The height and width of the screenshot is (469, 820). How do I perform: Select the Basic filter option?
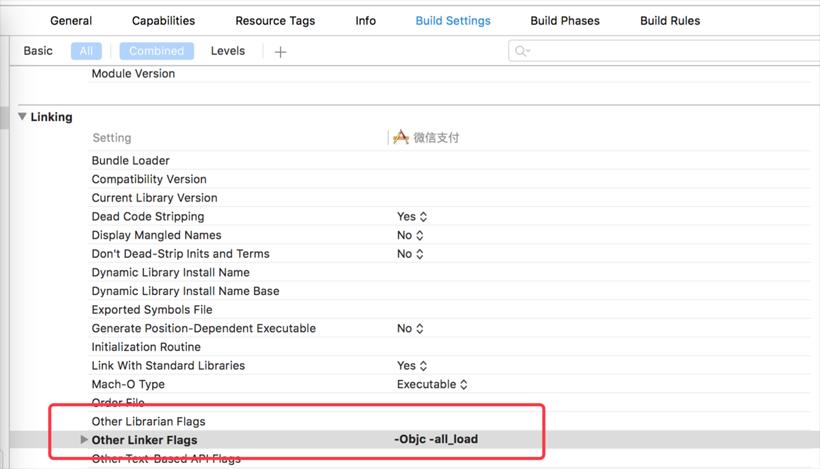click(38, 51)
